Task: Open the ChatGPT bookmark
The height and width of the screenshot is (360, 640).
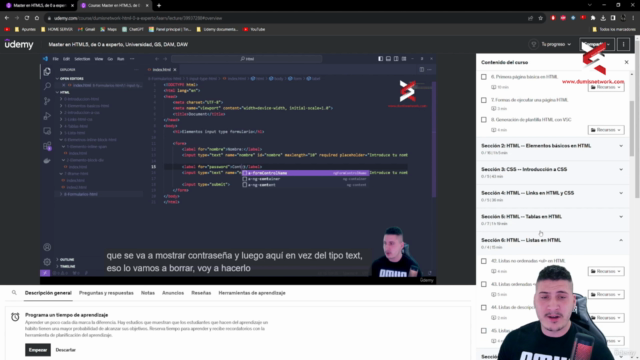Action: coord(133,29)
